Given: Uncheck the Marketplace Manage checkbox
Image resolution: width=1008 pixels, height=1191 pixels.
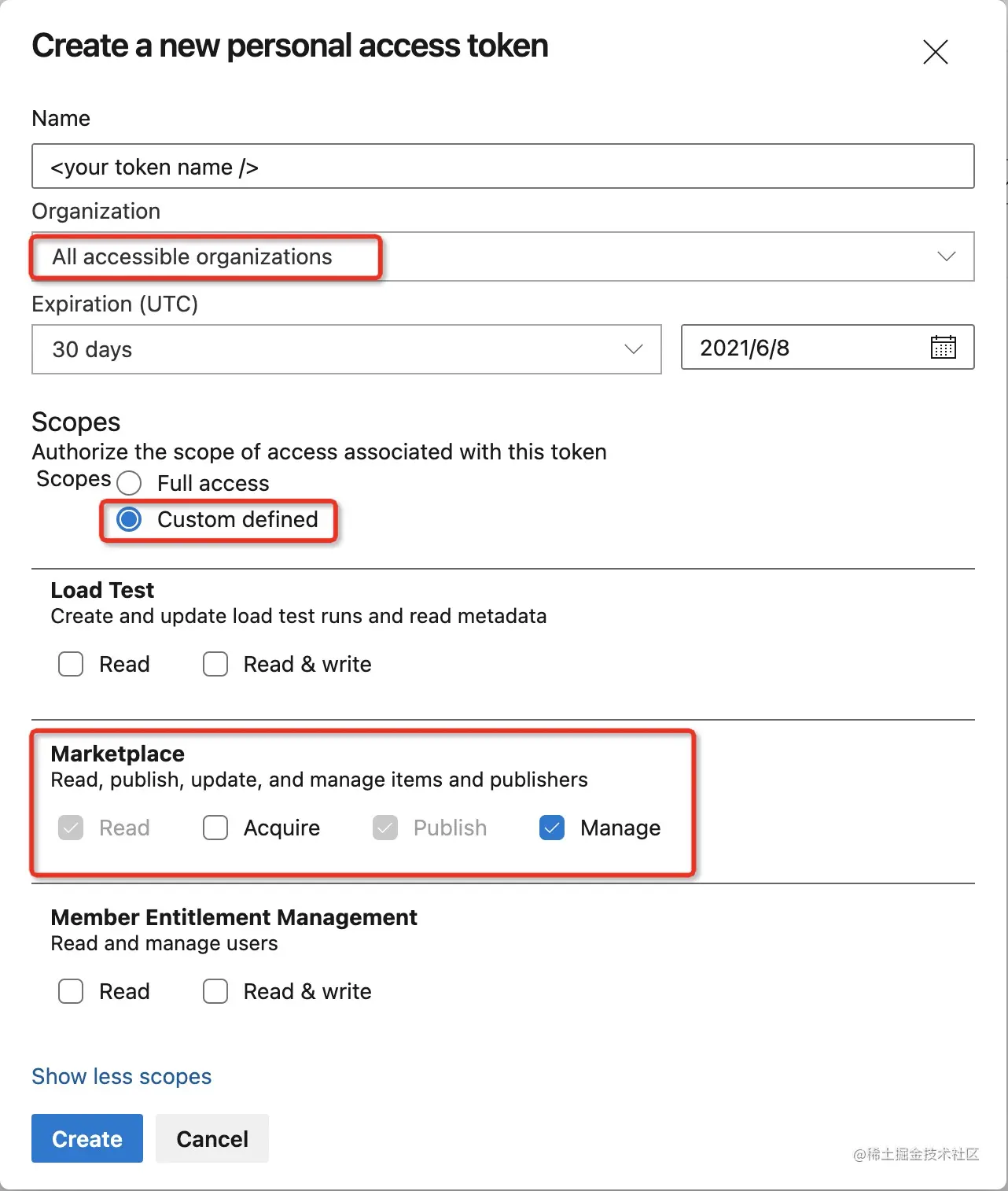Looking at the screenshot, I should (552, 828).
